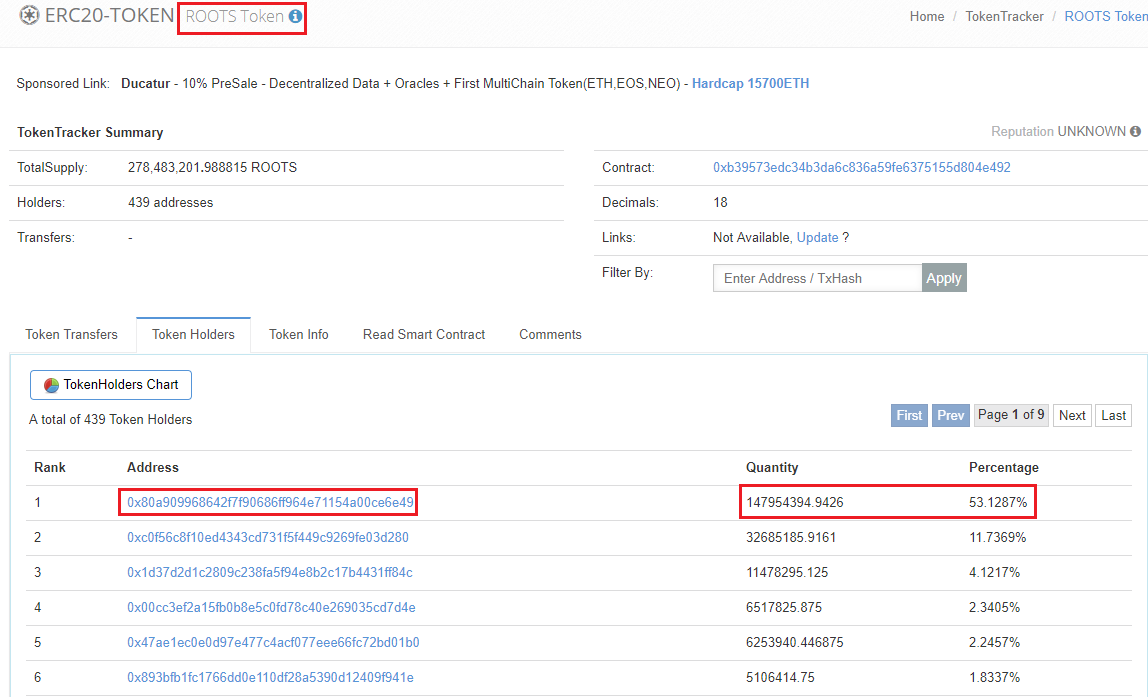Select percentage 2.3405% cell
Image resolution: width=1148 pixels, height=697 pixels.
[x=994, y=608]
